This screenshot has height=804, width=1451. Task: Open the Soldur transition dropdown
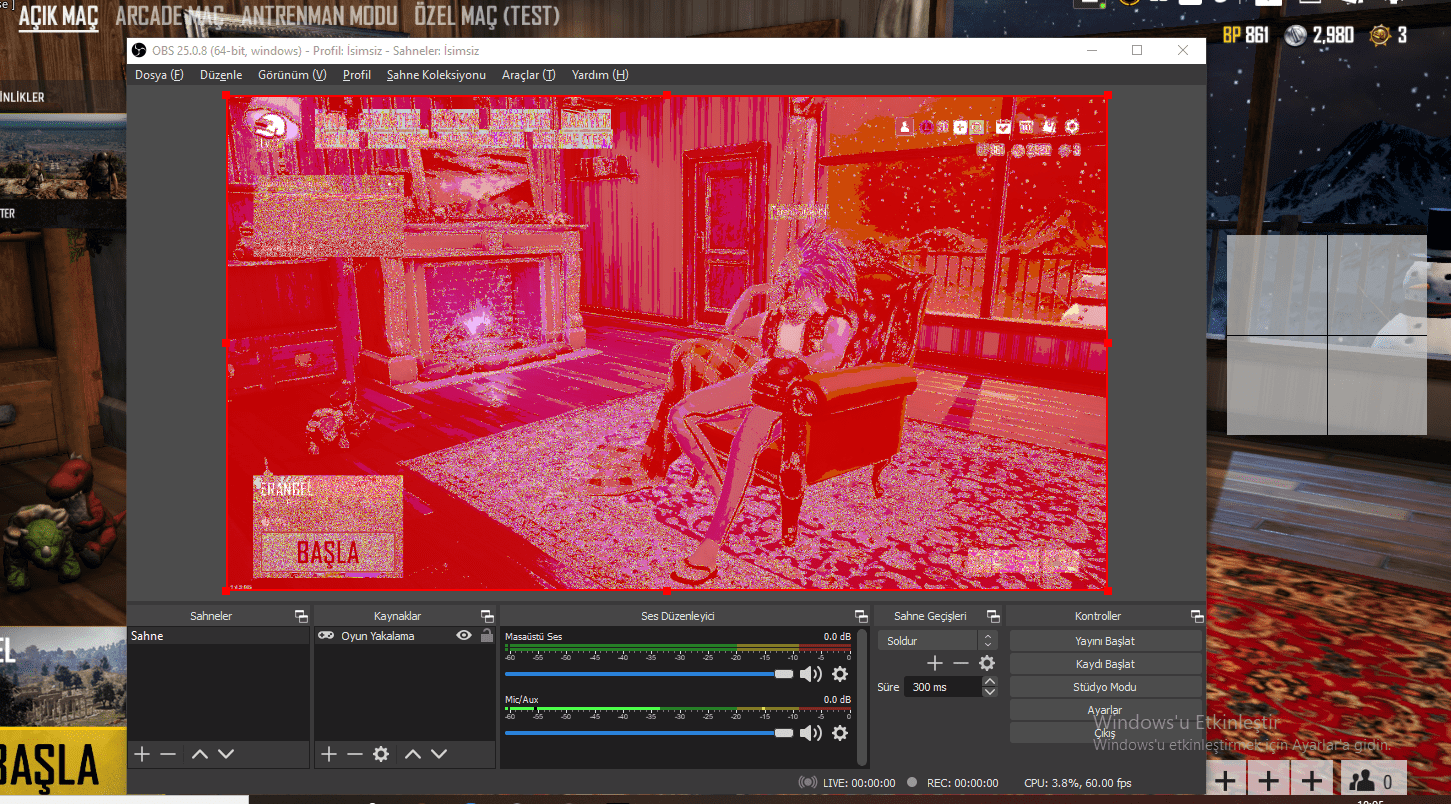click(937, 640)
